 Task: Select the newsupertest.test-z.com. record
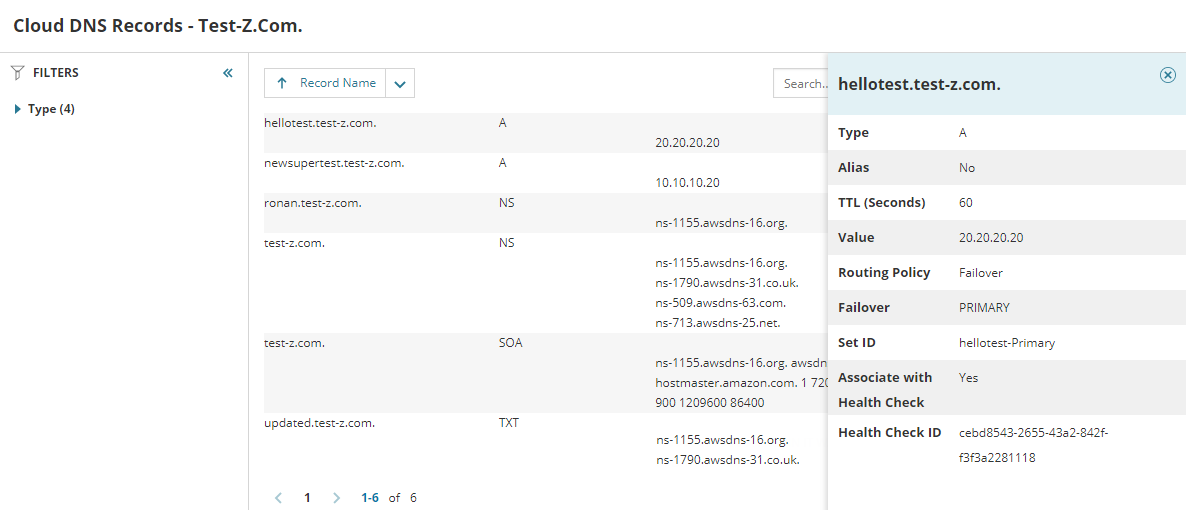coord(334,163)
